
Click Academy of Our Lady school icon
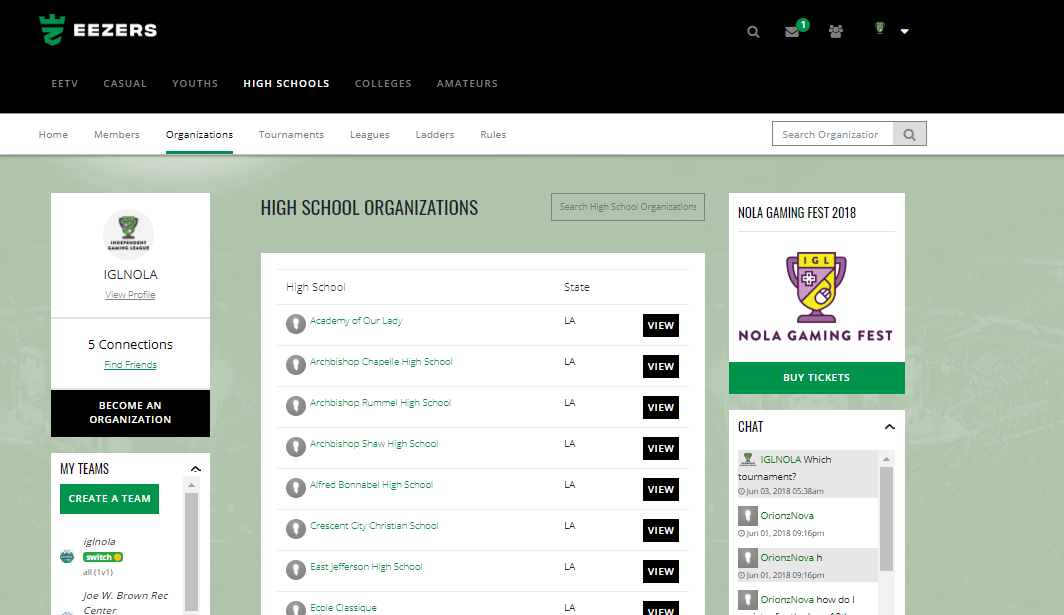click(x=296, y=324)
